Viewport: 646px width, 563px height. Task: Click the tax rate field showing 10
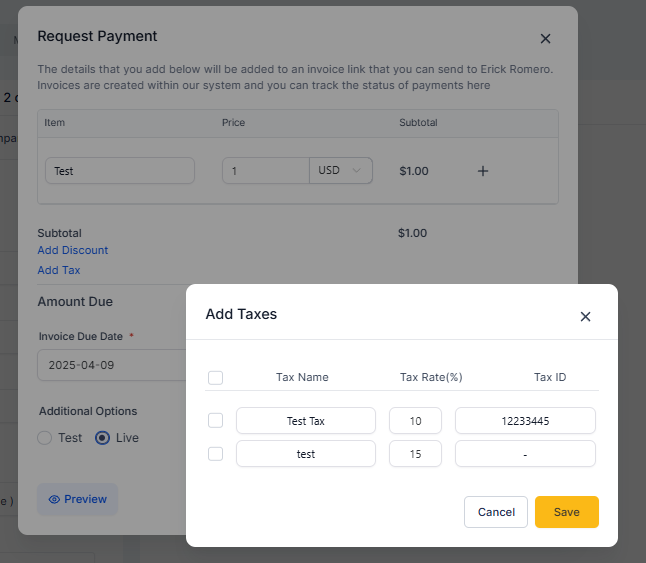pyautogui.click(x=415, y=420)
